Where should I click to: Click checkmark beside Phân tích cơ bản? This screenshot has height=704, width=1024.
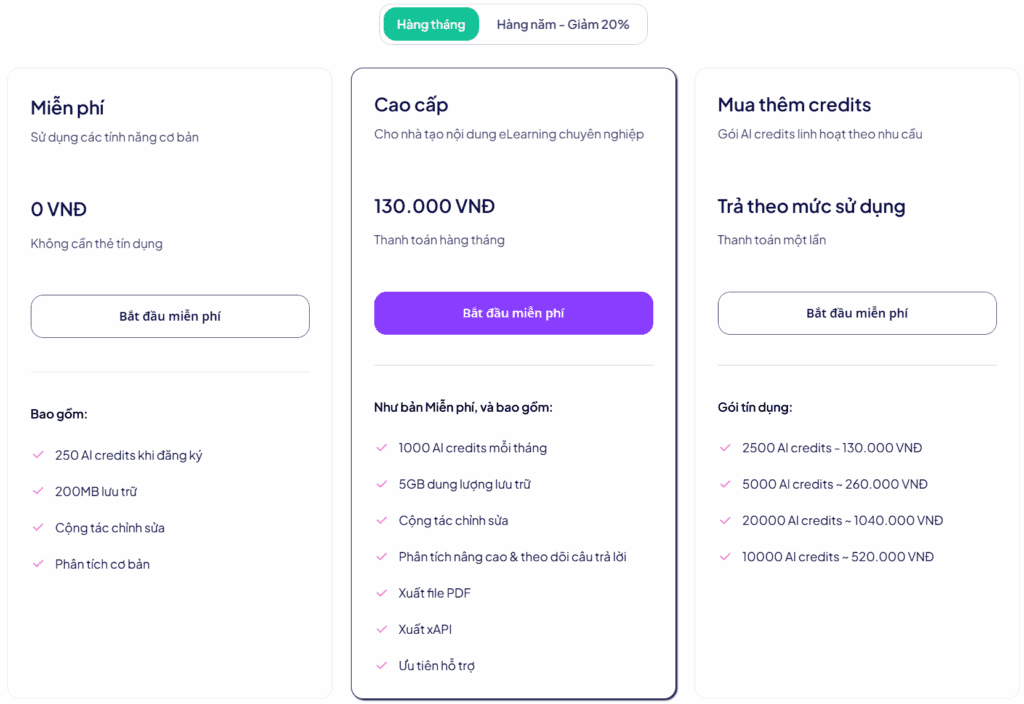pos(38,564)
